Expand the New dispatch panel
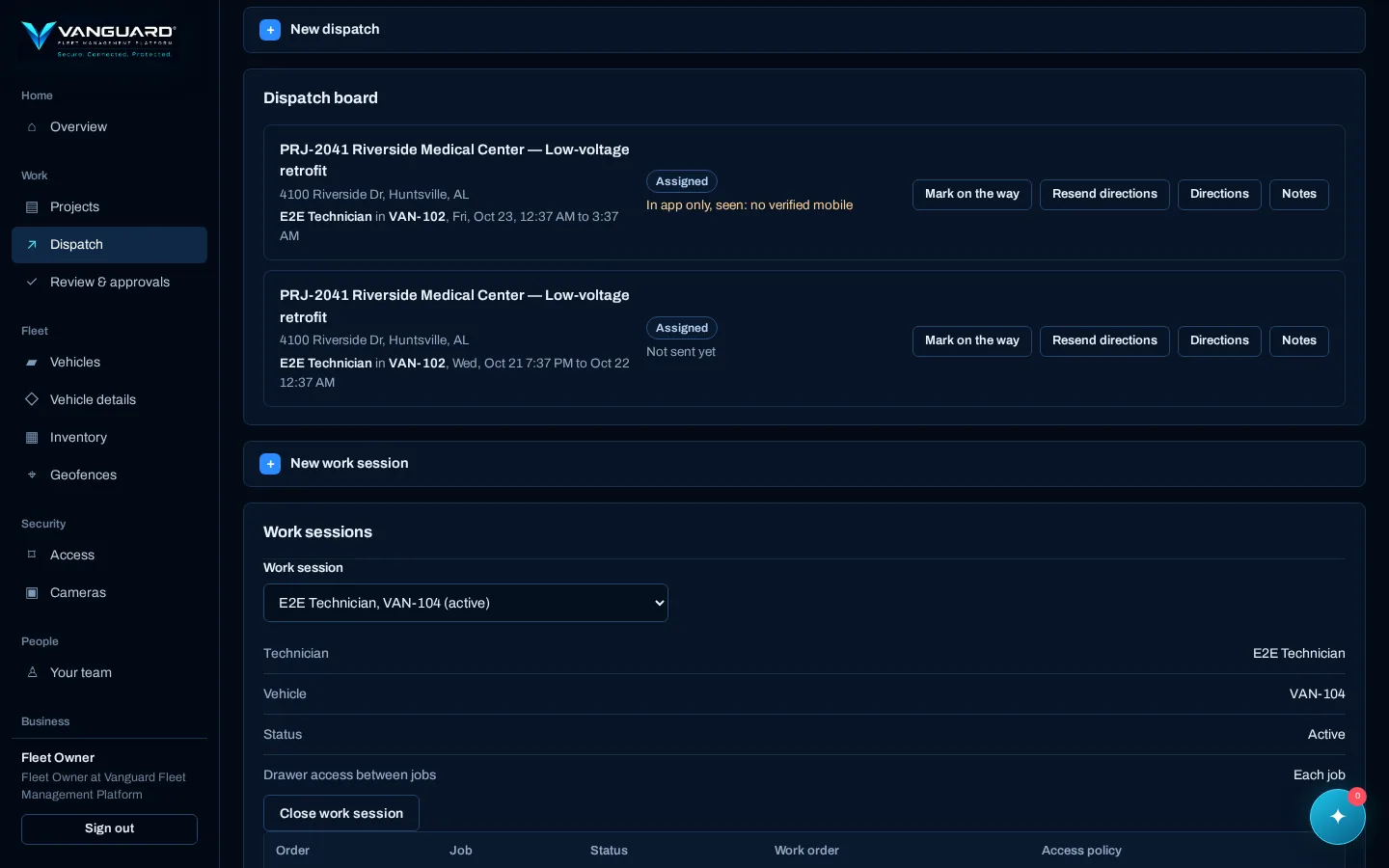This screenshot has width=1389, height=868. tap(804, 30)
